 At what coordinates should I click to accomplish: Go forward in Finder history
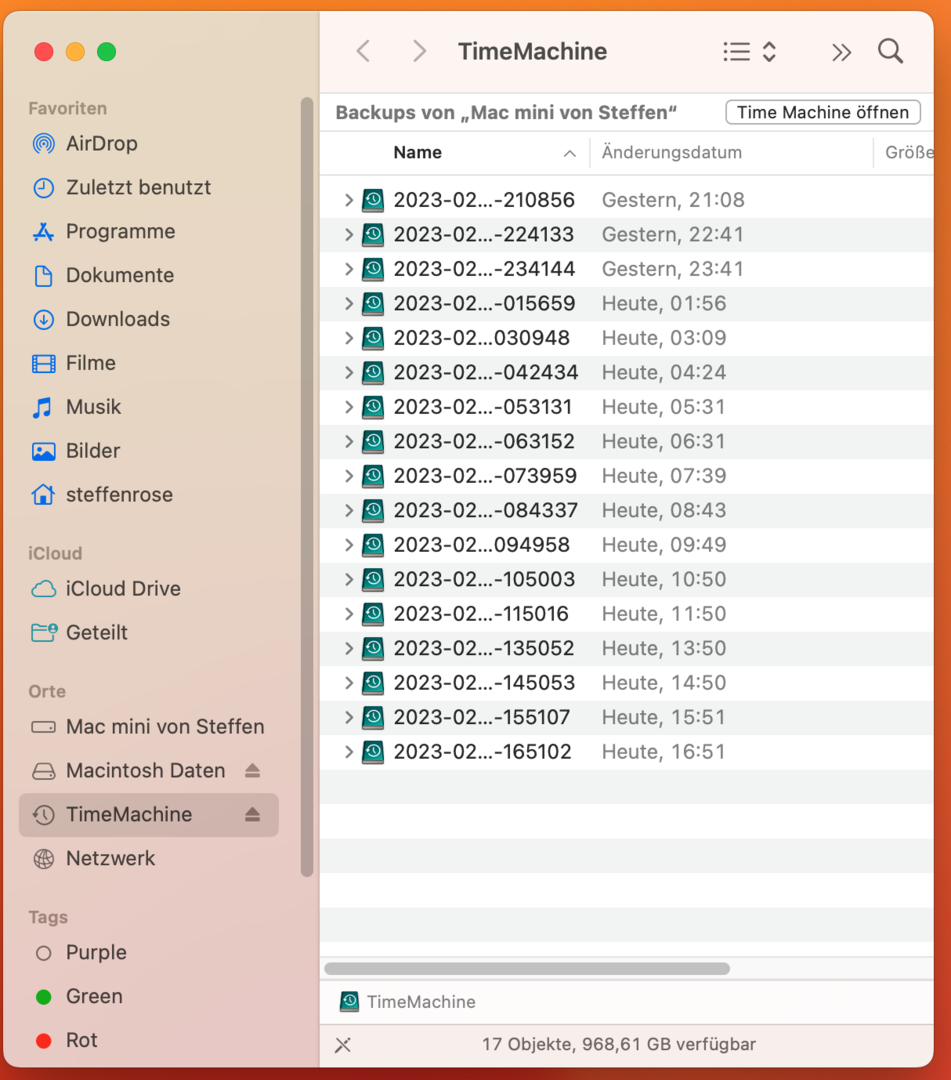coord(419,51)
